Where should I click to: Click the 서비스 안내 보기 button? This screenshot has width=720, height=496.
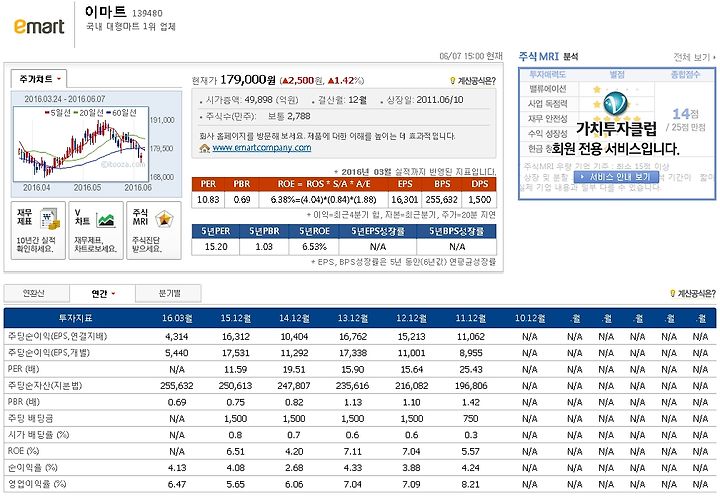pyautogui.click(x=616, y=177)
